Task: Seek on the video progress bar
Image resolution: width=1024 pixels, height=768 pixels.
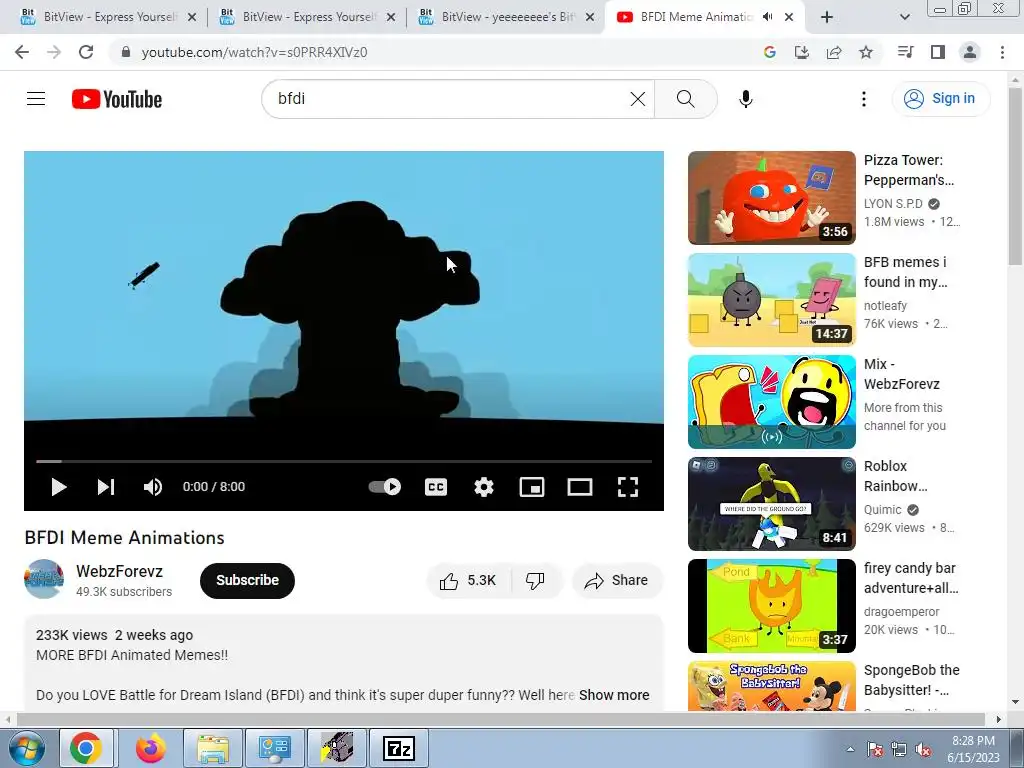Action: click(x=344, y=461)
